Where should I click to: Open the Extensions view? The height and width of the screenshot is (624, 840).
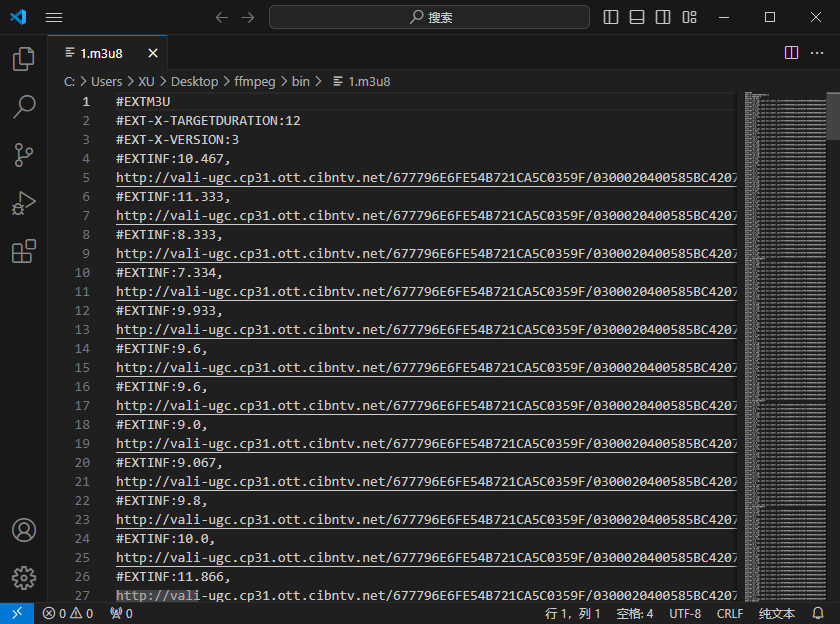click(x=23, y=251)
